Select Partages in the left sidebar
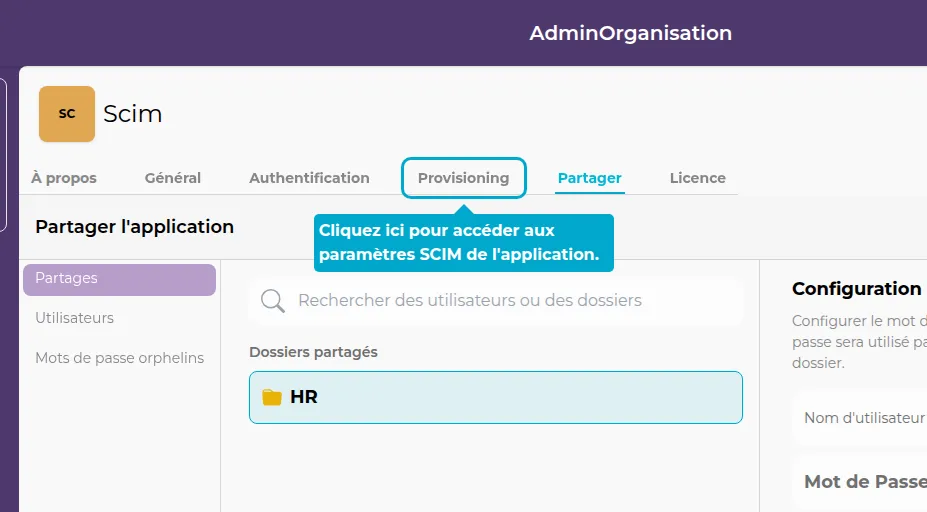This screenshot has width=927, height=512. (119, 279)
